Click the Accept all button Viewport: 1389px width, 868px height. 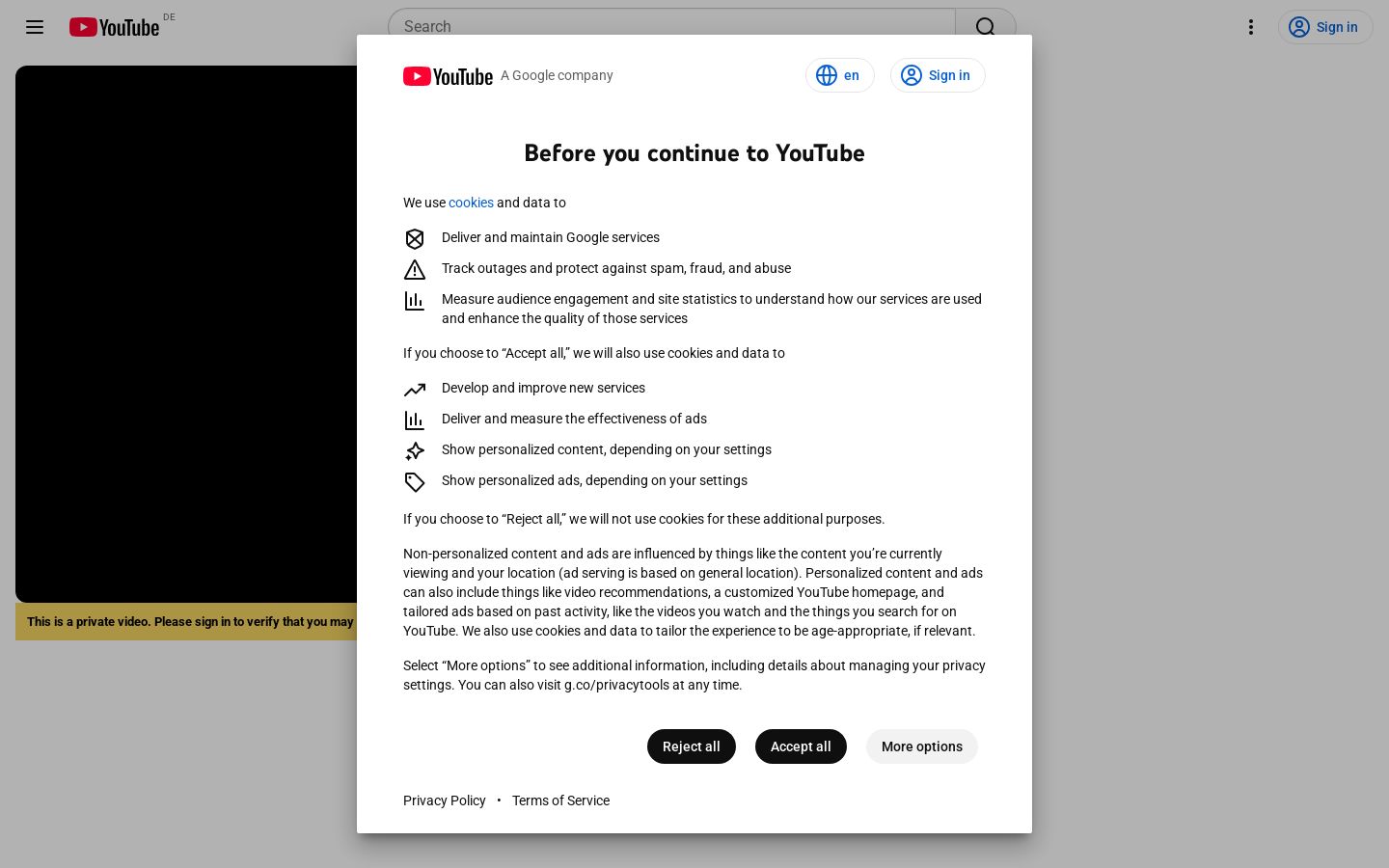[801, 746]
